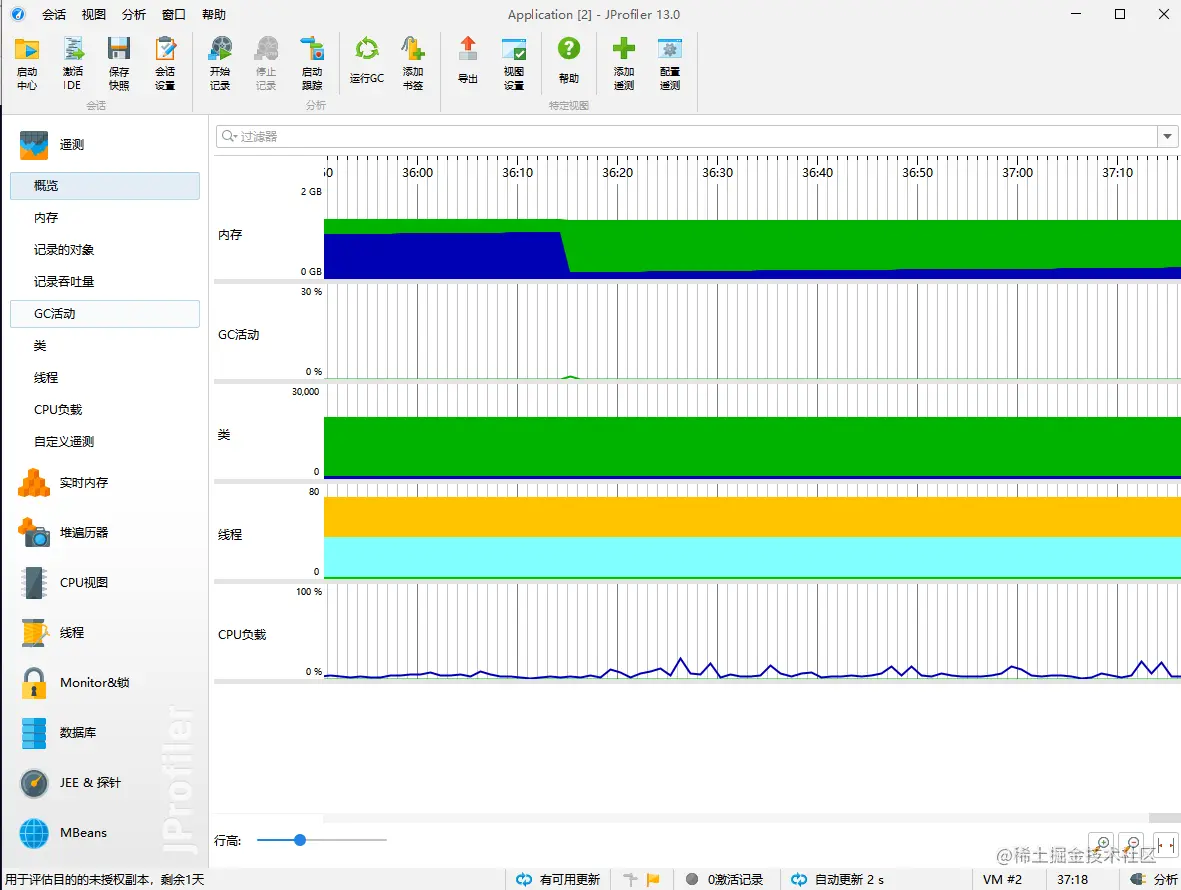Select the GC Activity (GC活动) sidebar item
This screenshot has width=1181, height=890.
click(x=105, y=314)
